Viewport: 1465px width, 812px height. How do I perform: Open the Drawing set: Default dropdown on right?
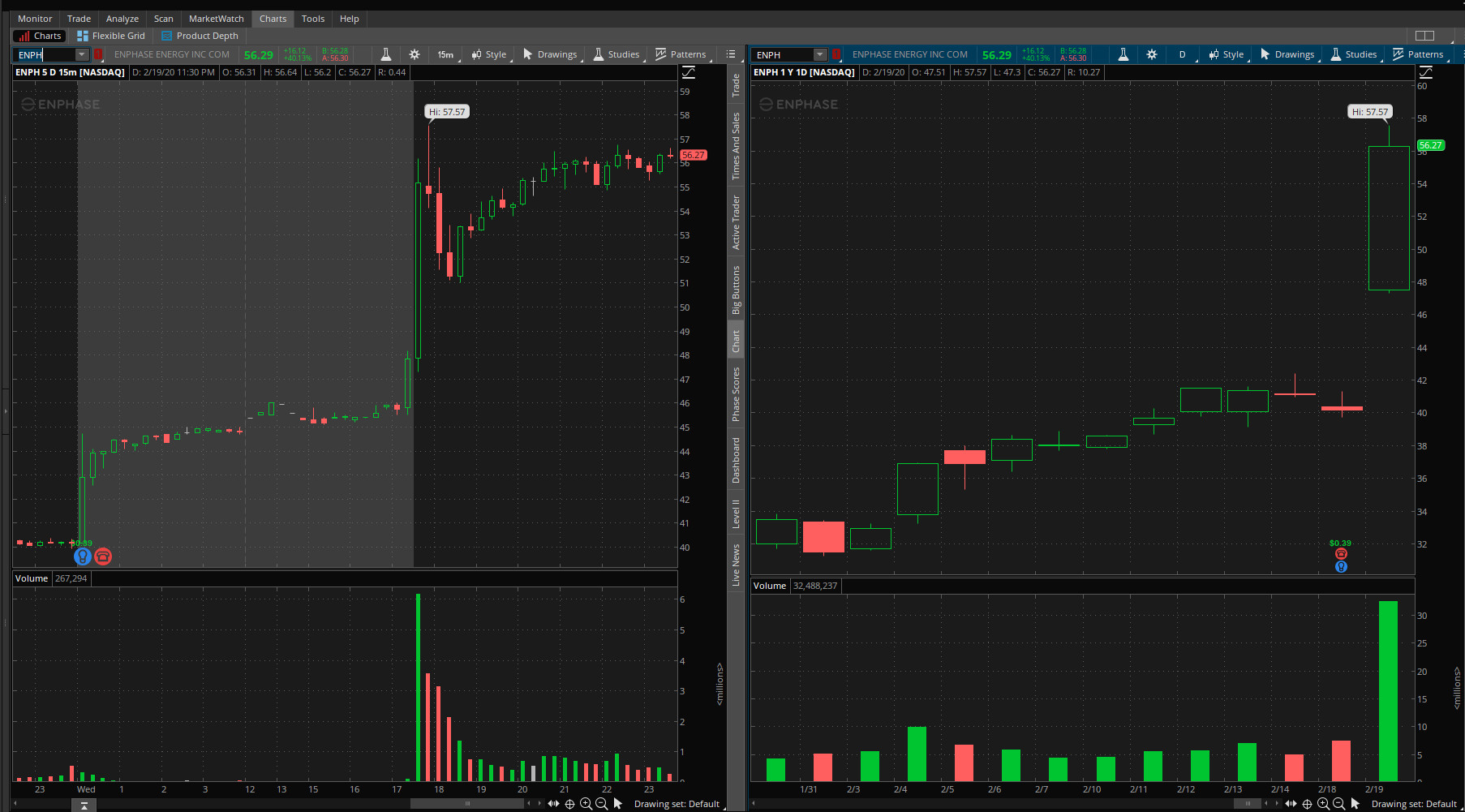pyautogui.click(x=1414, y=804)
